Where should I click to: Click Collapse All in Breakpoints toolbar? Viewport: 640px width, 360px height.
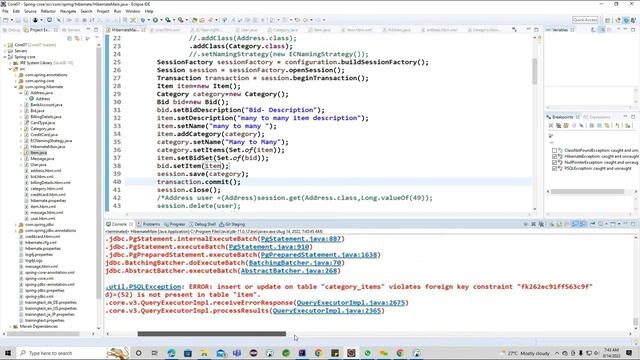pos(599,126)
